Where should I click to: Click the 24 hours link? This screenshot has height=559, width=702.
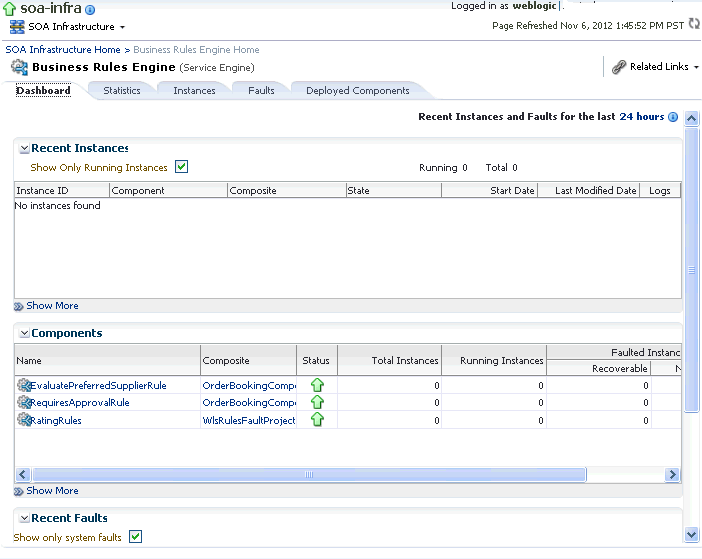tap(642, 117)
